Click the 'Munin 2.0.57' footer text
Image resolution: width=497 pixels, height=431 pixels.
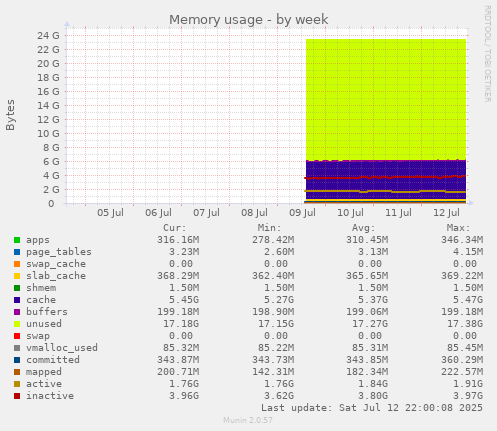pyautogui.click(x=248, y=420)
